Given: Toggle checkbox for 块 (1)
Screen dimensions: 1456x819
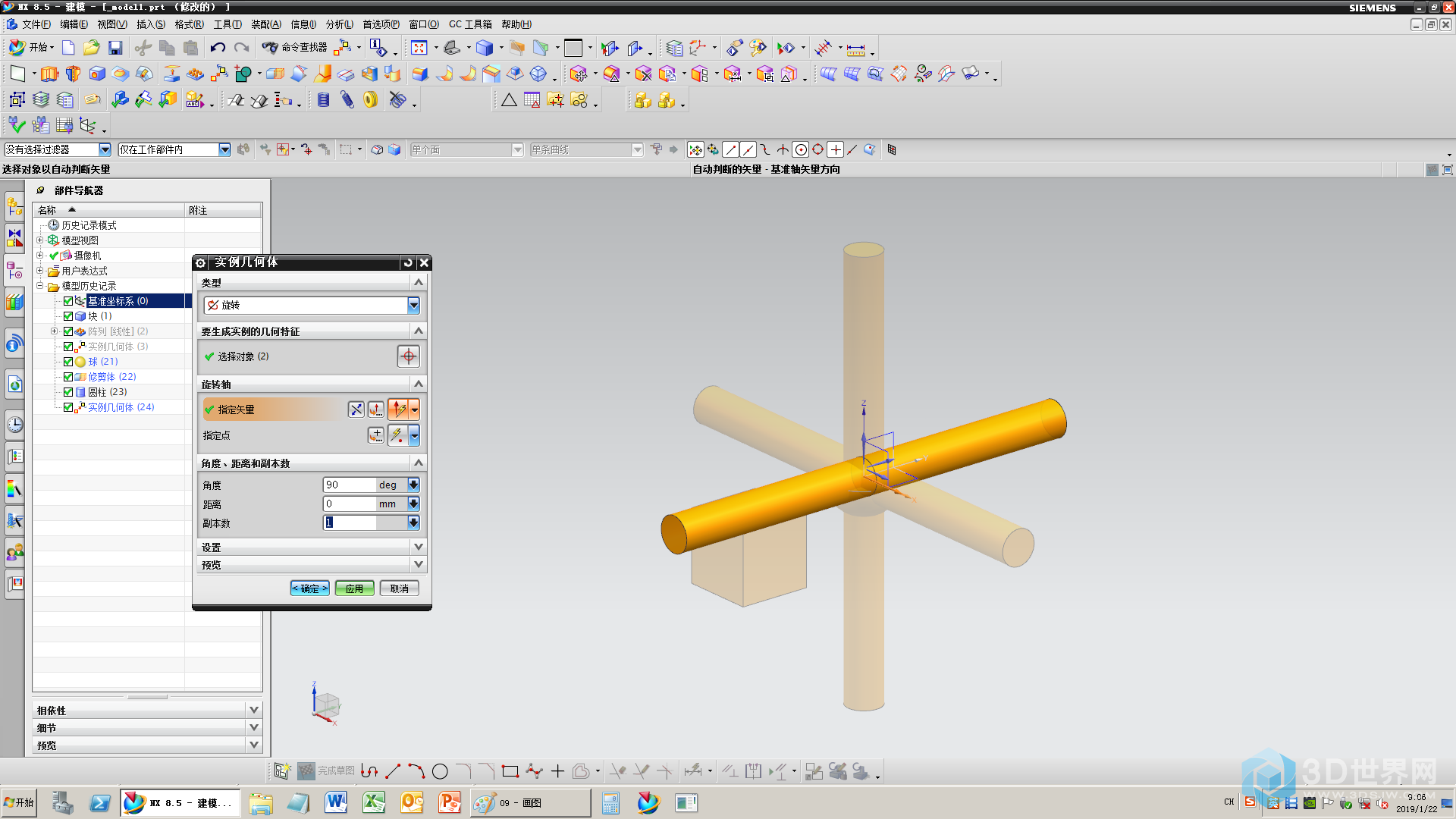Looking at the screenshot, I should click(68, 316).
